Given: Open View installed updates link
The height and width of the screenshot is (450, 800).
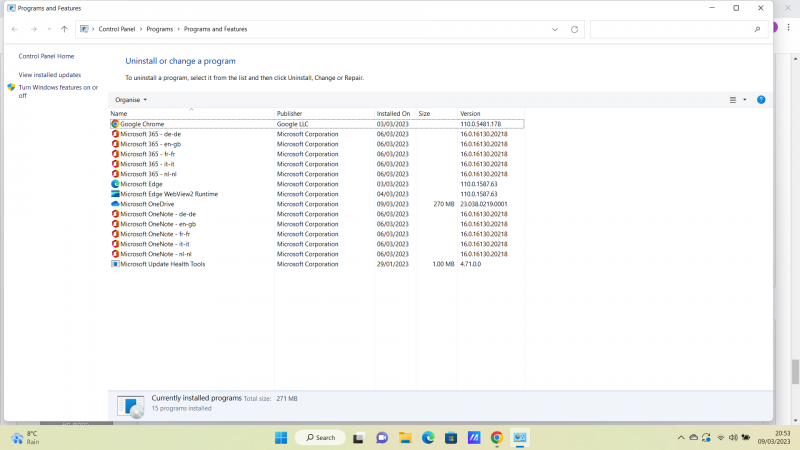Looking at the screenshot, I should [x=50, y=74].
